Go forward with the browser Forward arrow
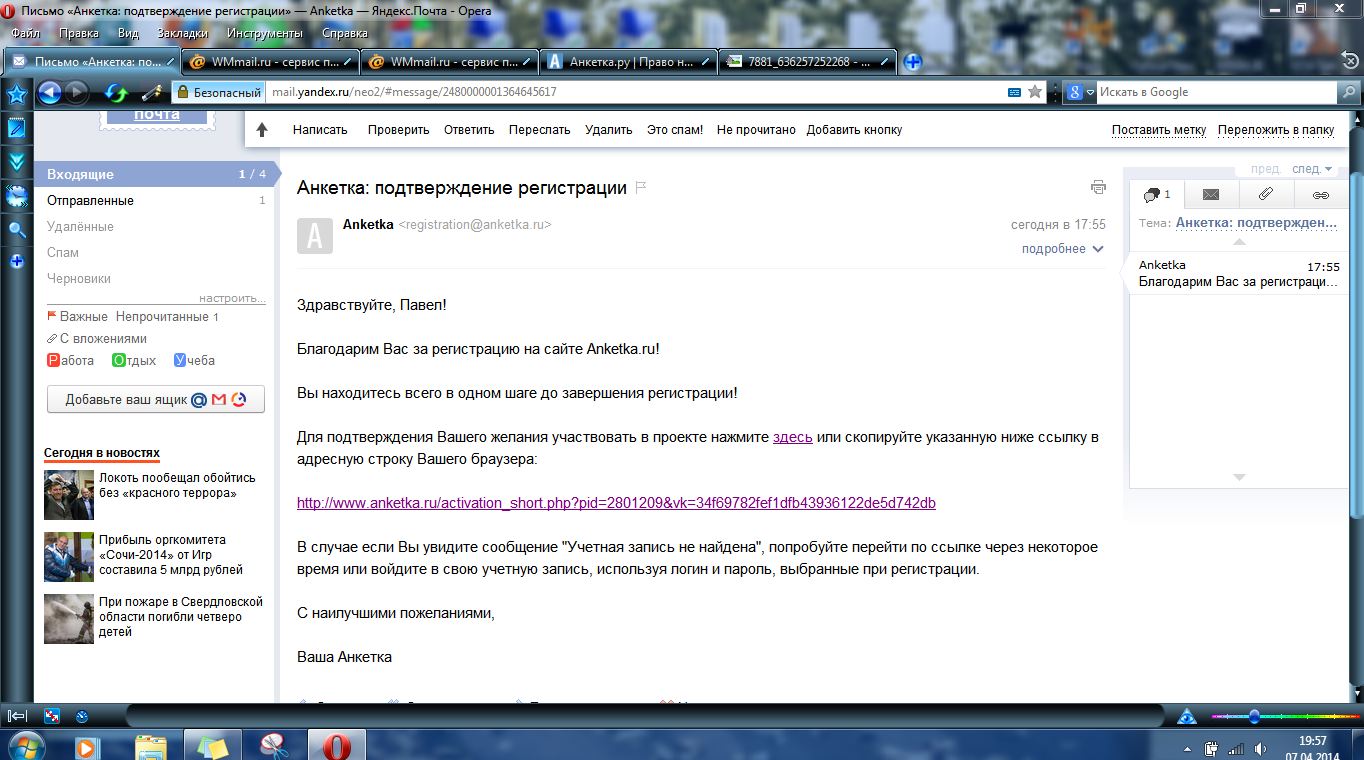This screenshot has height=760, width=1364. tap(76, 93)
